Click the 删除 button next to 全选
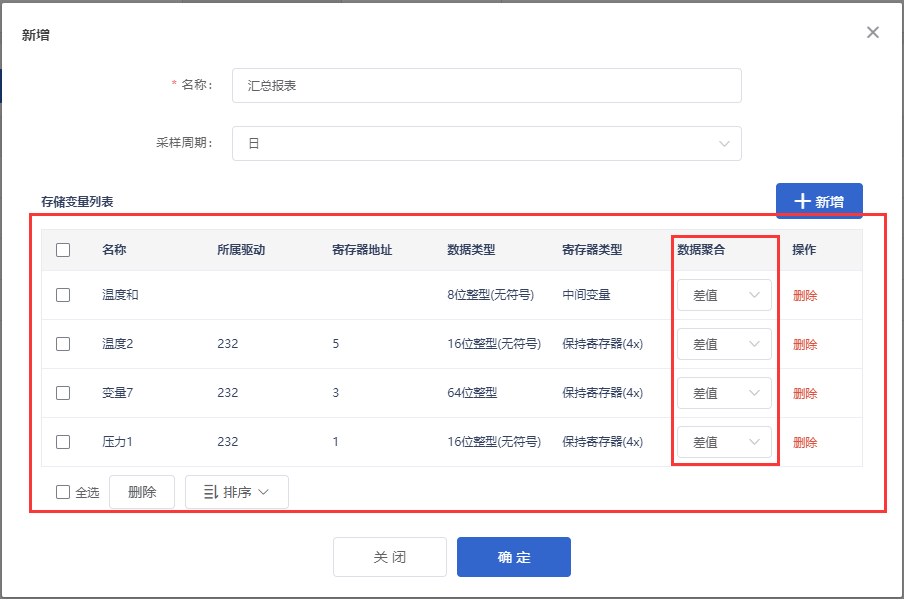 point(142,492)
